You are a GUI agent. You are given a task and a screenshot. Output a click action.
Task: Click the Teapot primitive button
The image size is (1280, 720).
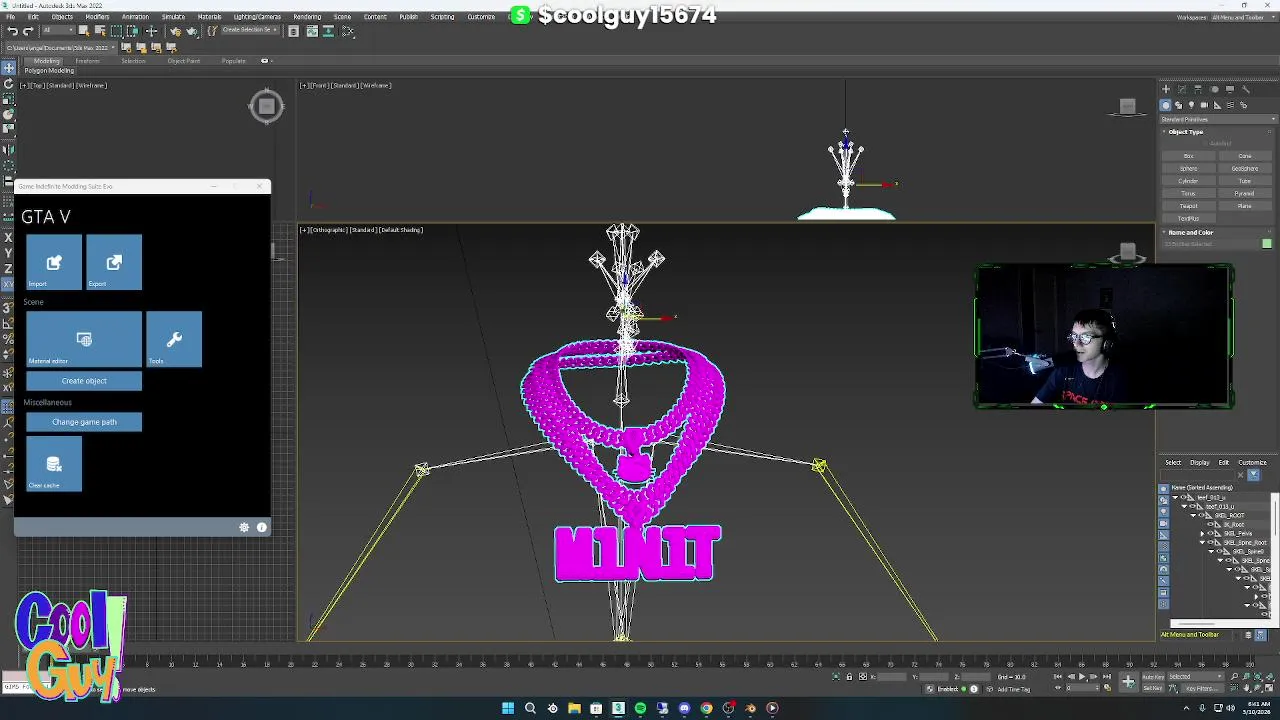click(x=1188, y=206)
